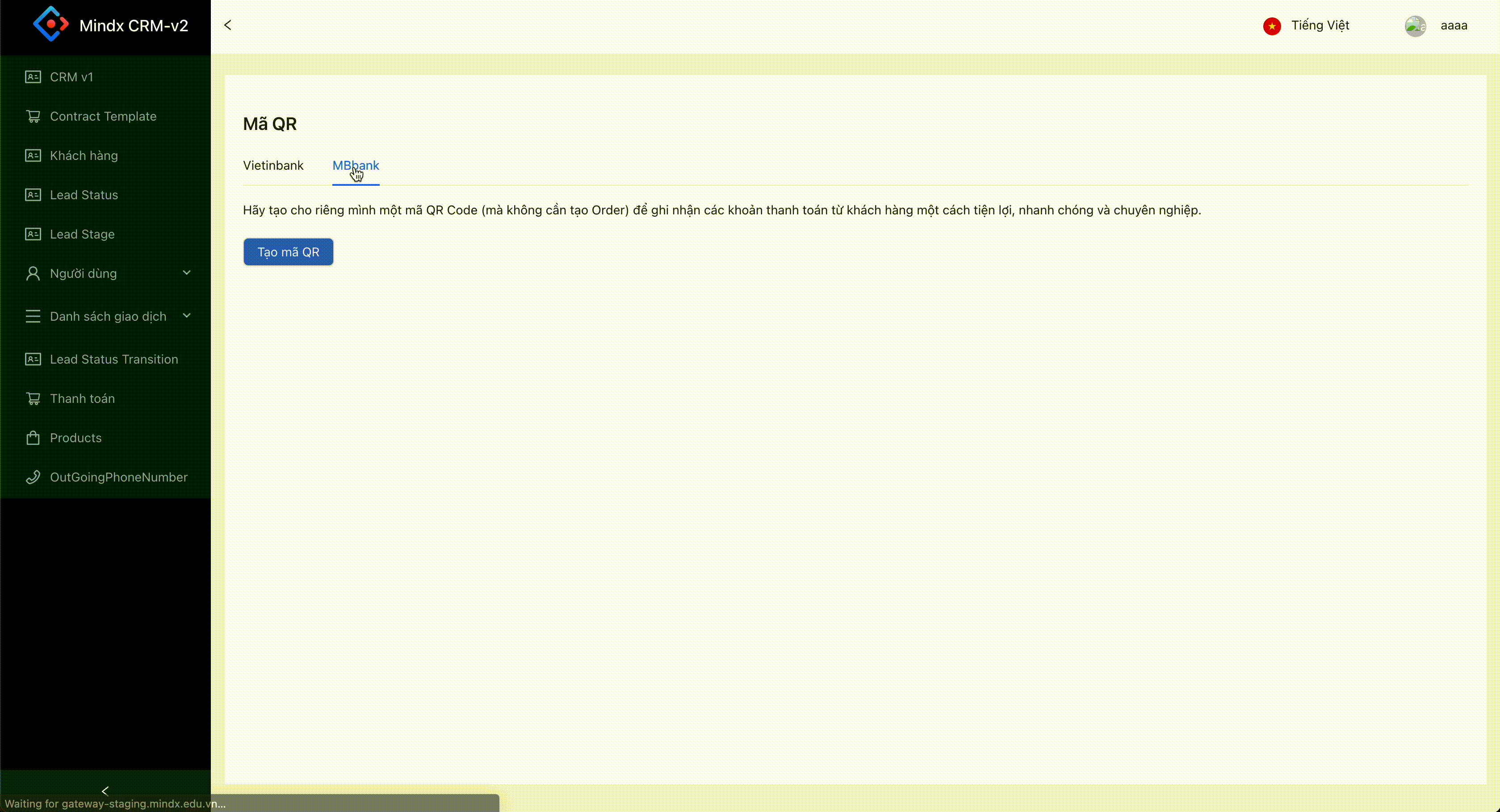Open the Lead Status menu item
The height and width of the screenshot is (812, 1500).
coord(84,195)
